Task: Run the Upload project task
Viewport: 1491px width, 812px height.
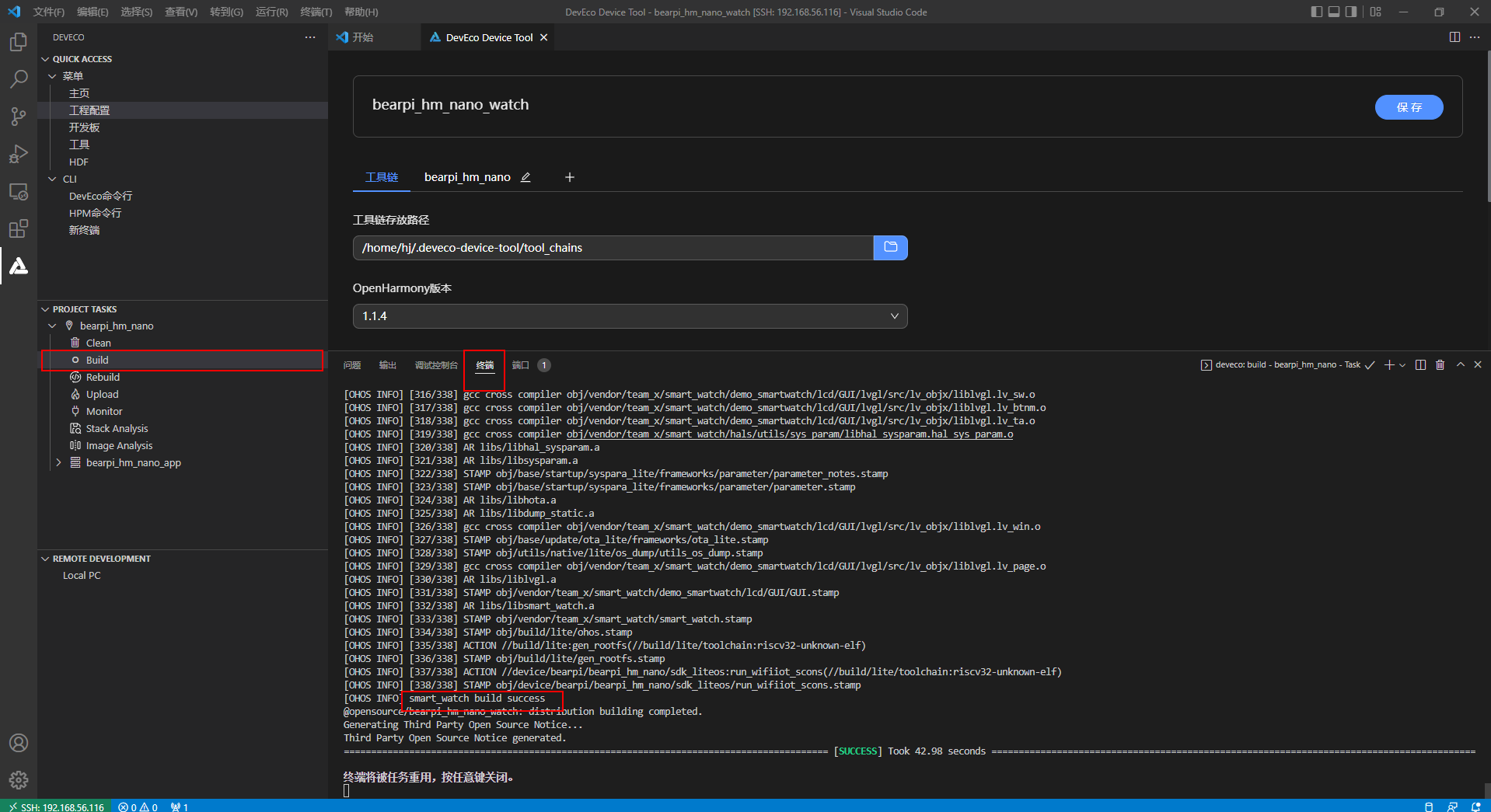Action: (x=183, y=394)
